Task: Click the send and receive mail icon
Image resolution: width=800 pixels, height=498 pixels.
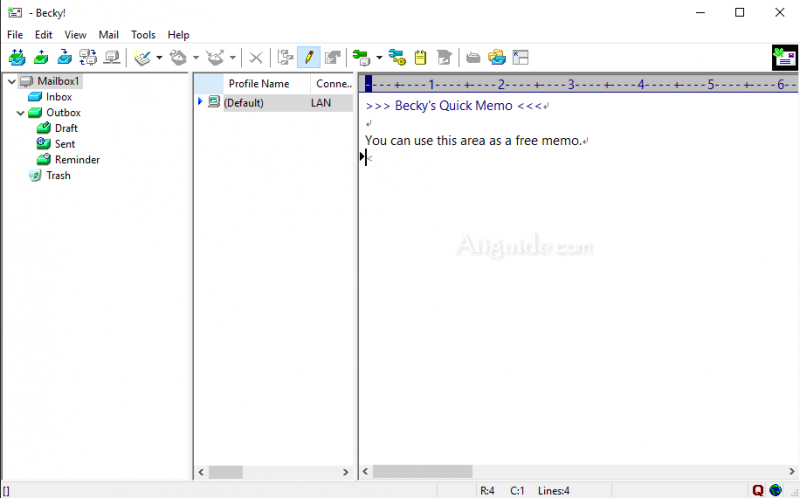Action: (x=17, y=57)
